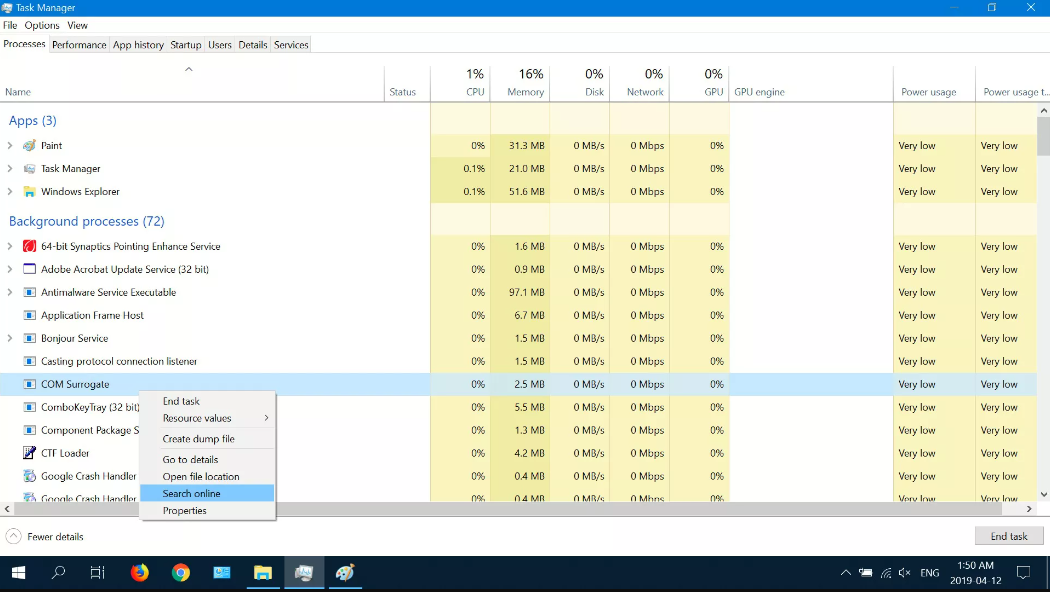Open the clock showing 1:50 AM
The image size is (1050, 592).
click(x=975, y=573)
